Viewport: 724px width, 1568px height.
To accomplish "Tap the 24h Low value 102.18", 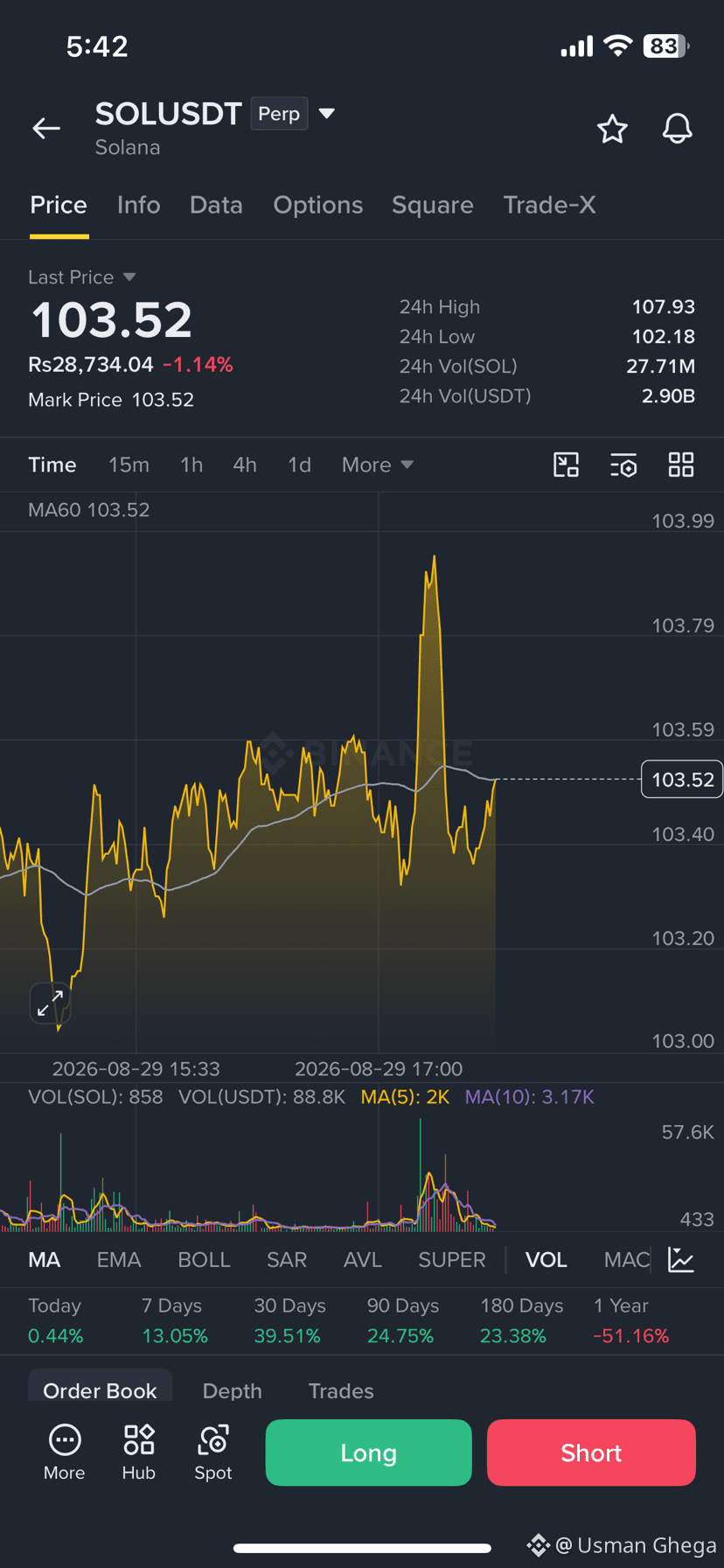I will click(664, 337).
